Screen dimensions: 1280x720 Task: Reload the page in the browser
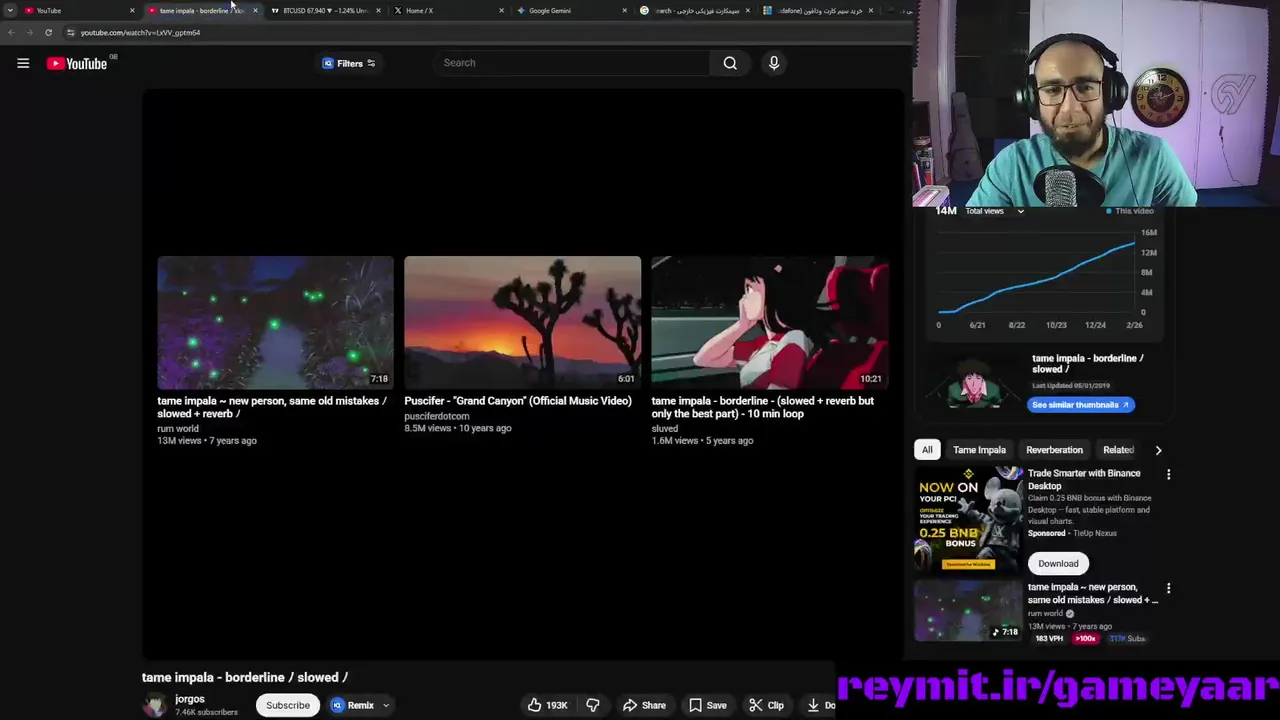tap(48, 32)
